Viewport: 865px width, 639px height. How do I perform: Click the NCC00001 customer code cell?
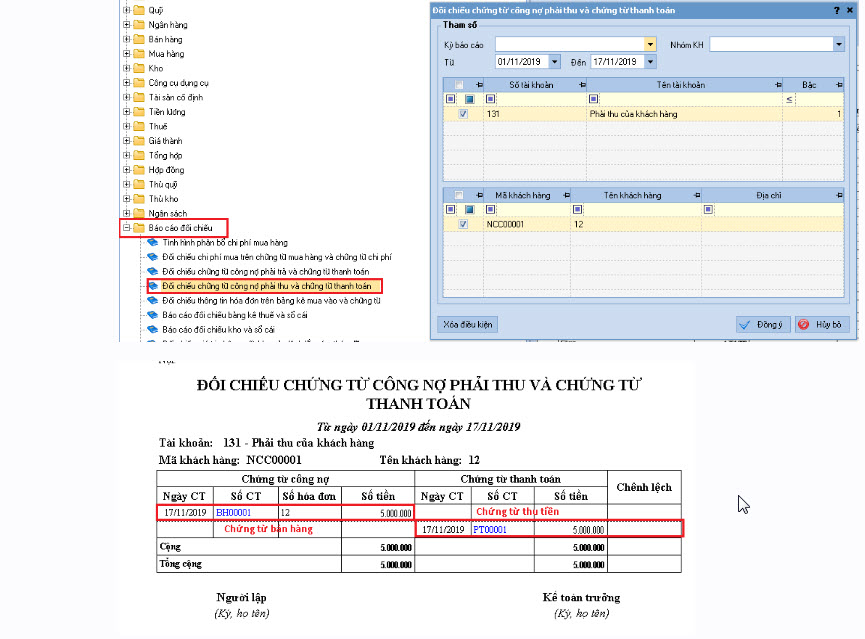click(x=527, y=225)
